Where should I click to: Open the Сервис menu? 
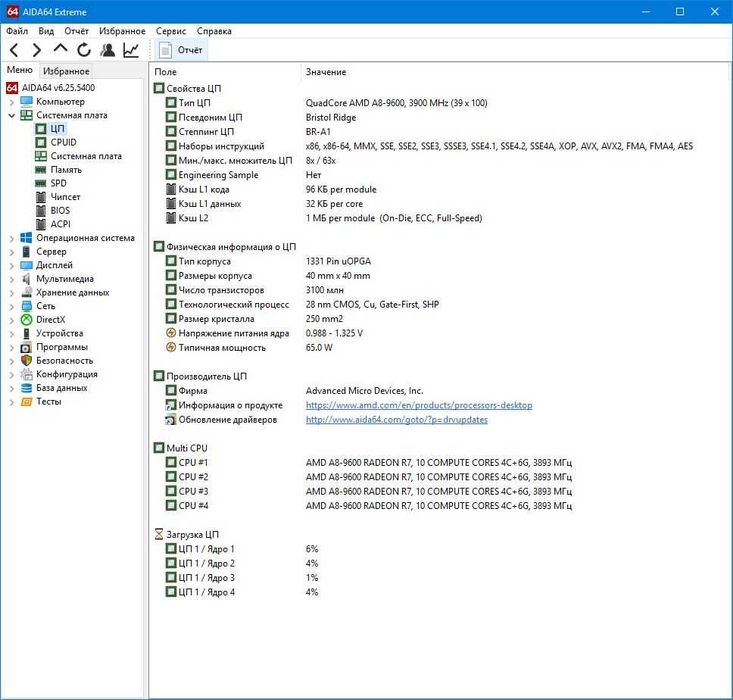[x=171, y=31]
